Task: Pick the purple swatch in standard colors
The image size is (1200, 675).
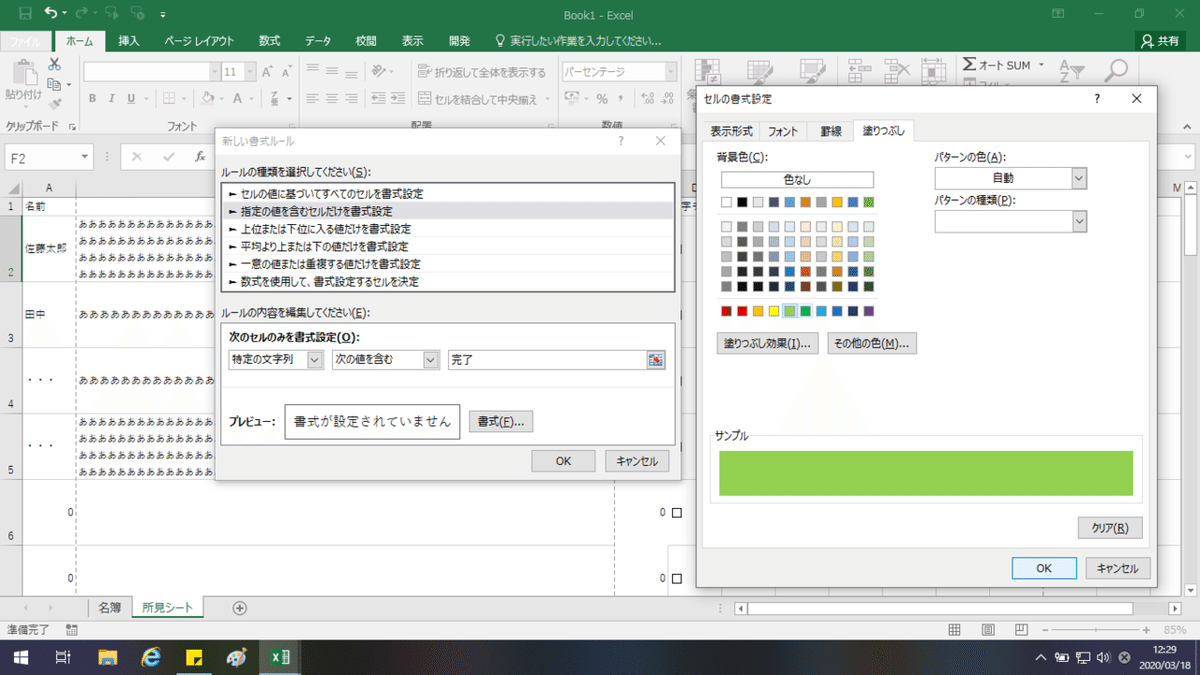Action: pyautogui.click(x=868, y=311)
